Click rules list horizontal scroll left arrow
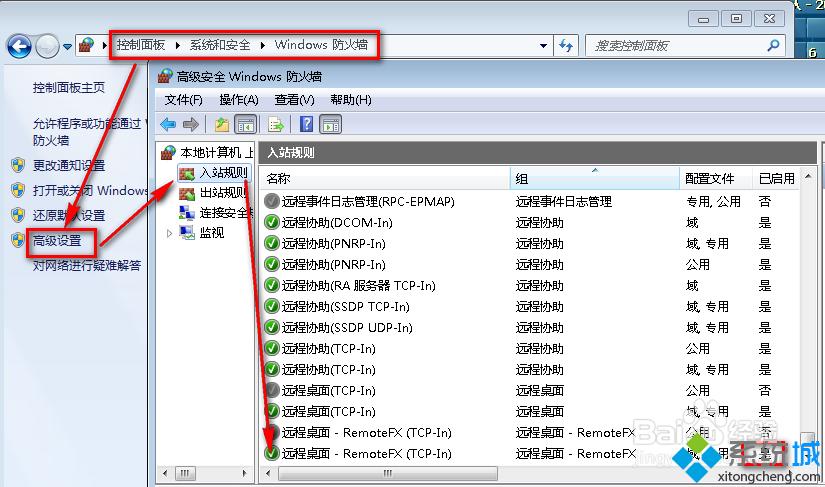The image size is (825, 487). click(268, 473)
